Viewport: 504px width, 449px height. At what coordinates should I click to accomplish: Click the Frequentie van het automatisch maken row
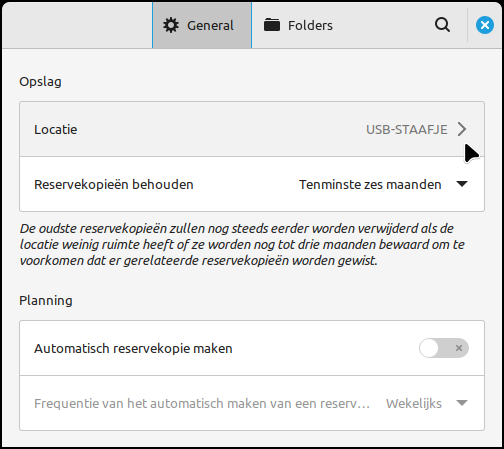pos(252,403)
